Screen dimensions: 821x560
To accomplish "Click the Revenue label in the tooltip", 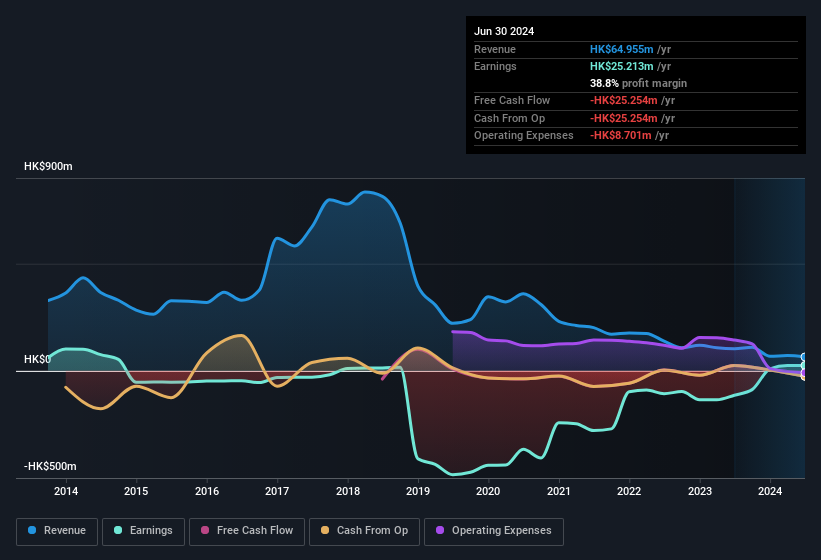I will (495, 49).
